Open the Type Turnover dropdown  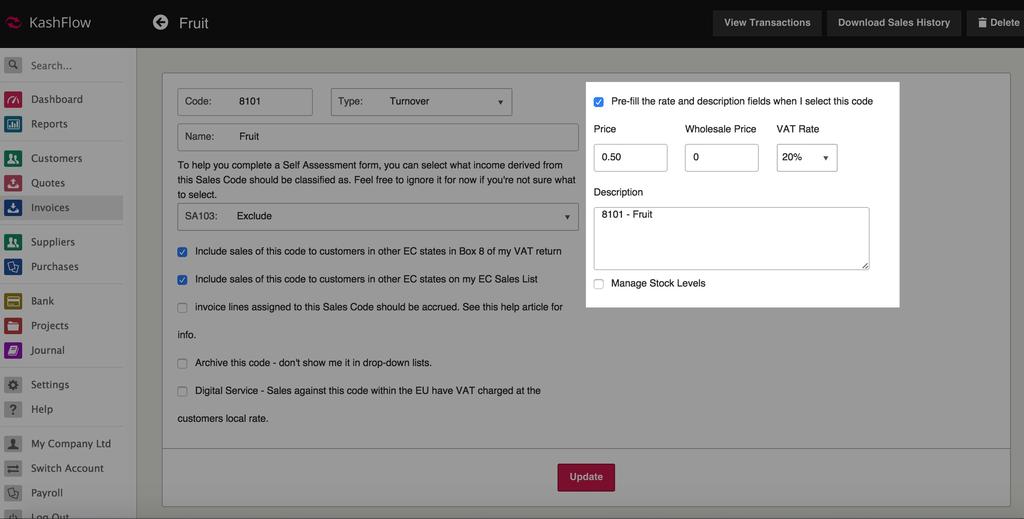421,102
